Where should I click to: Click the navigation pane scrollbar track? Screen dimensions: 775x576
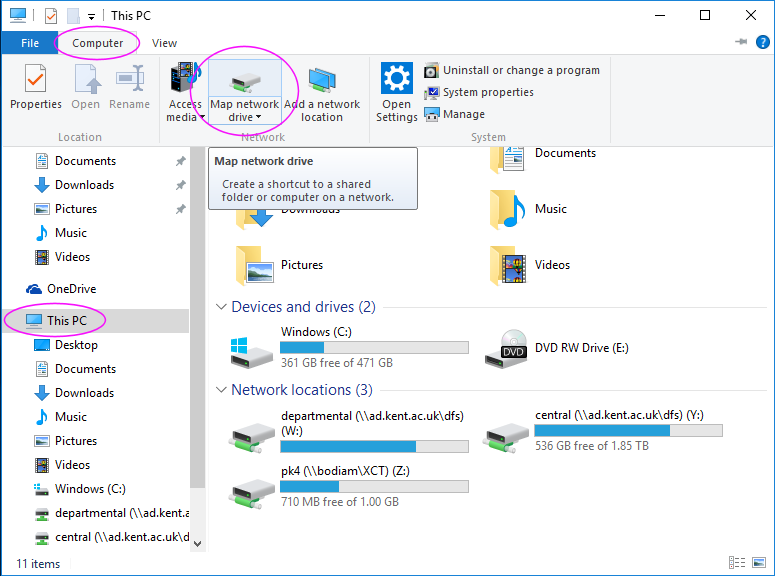point(198,512)
